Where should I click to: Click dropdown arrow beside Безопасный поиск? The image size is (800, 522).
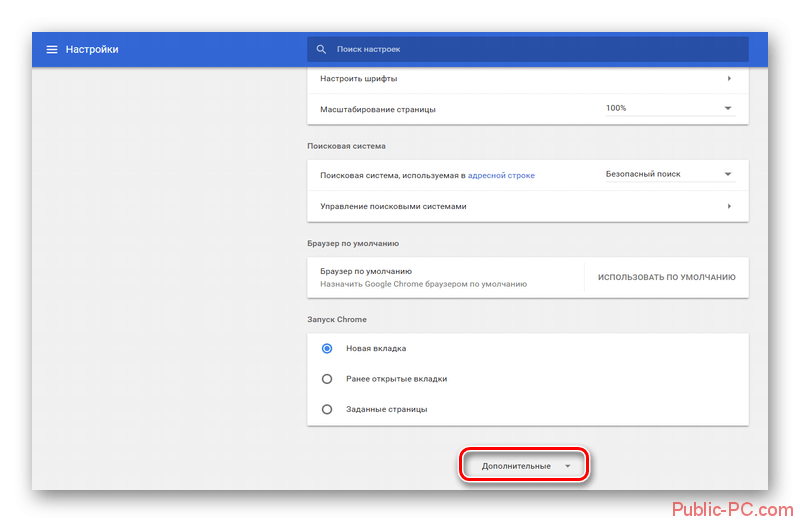pos(728,175)
